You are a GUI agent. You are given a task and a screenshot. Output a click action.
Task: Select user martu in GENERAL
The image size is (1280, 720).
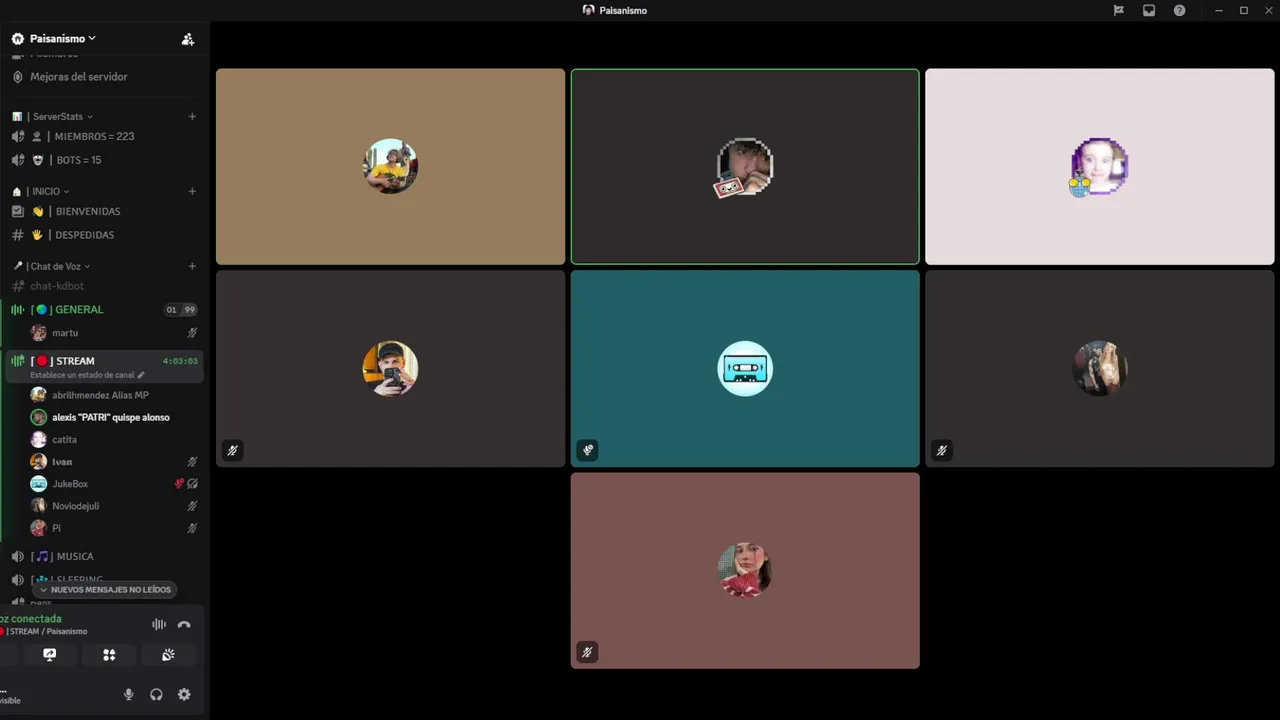pyautogui.click(x=65, y=333)
